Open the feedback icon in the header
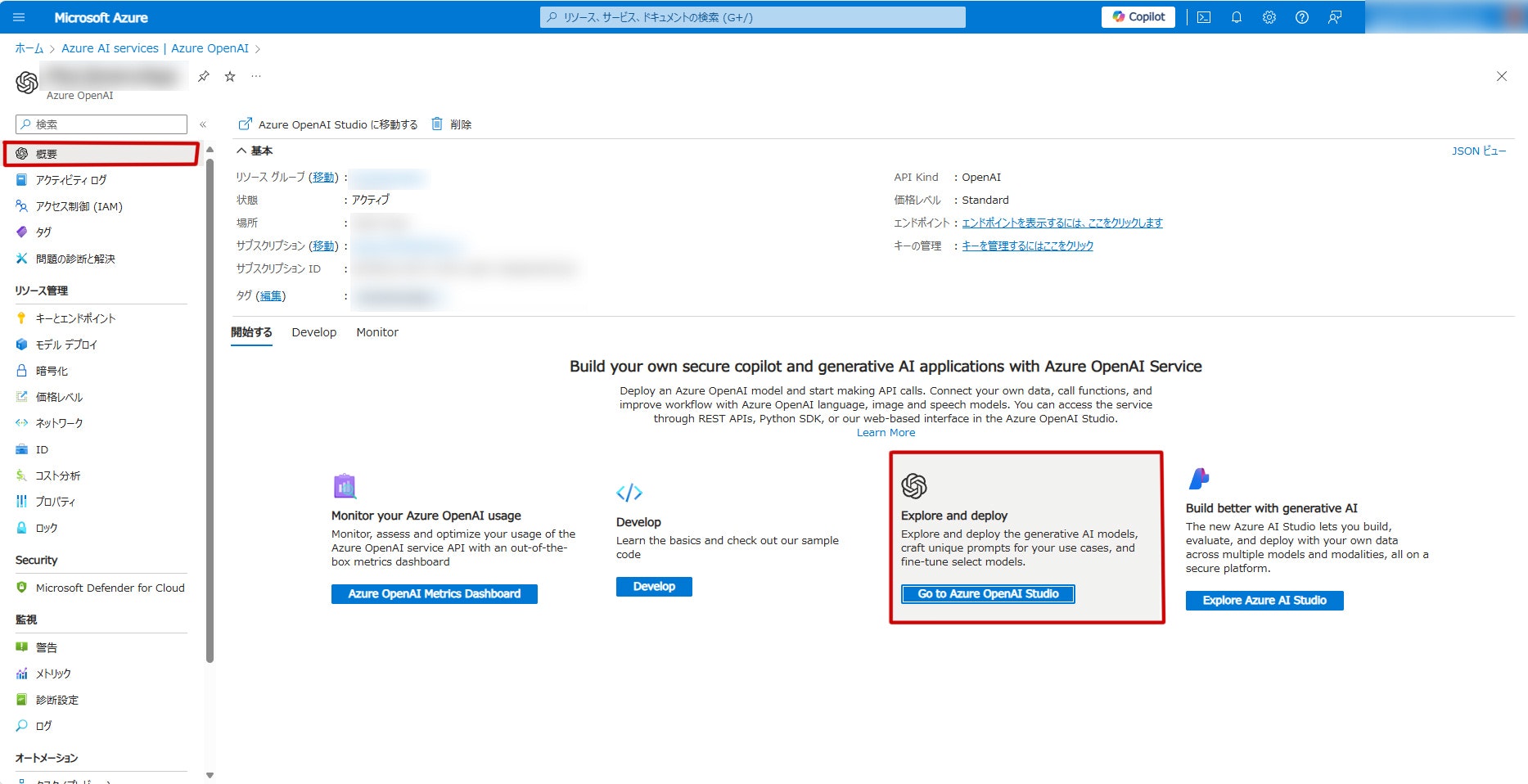 (1335, 17)
